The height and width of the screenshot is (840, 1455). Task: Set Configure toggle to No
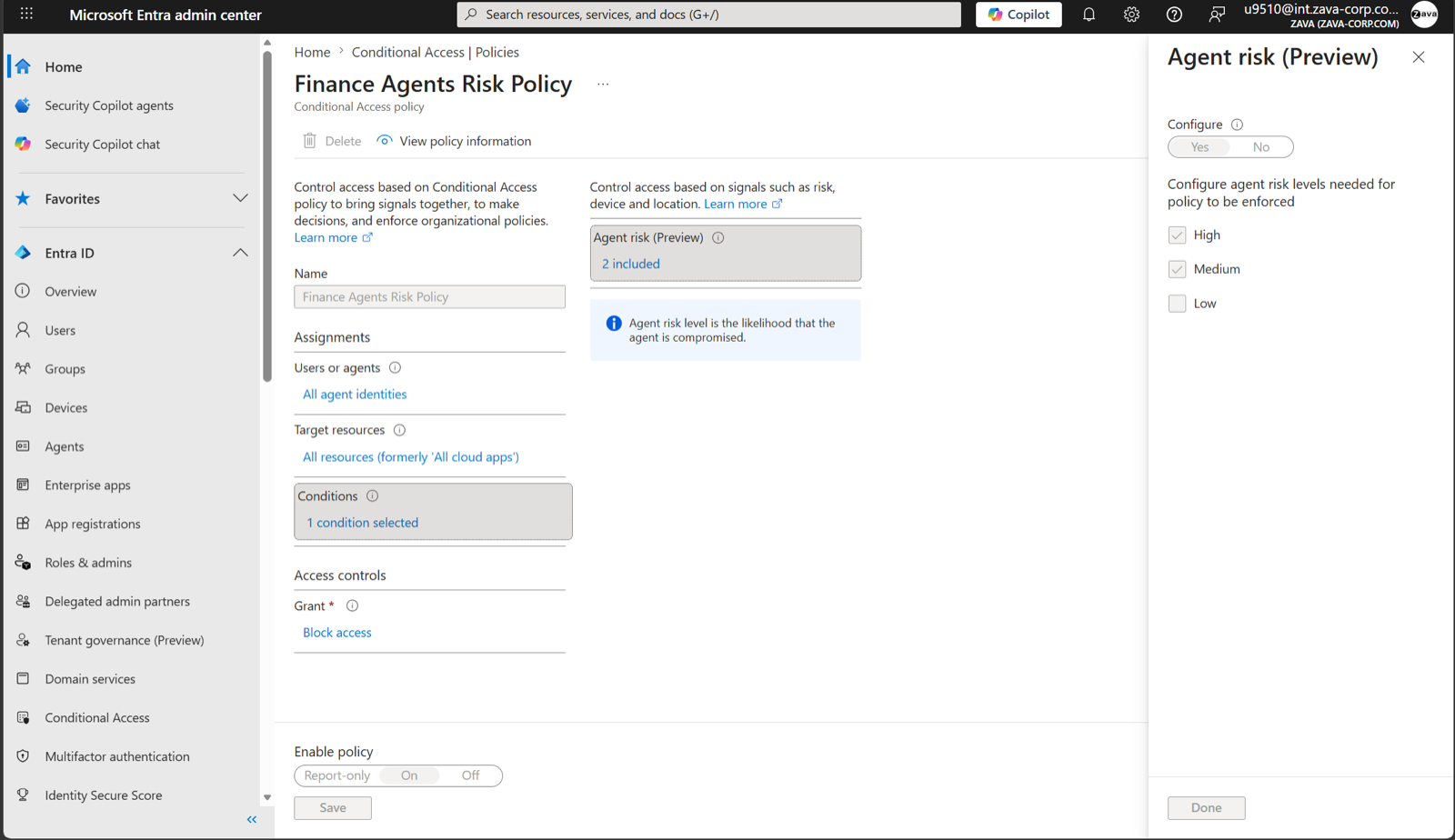(x=1261, y=147)
